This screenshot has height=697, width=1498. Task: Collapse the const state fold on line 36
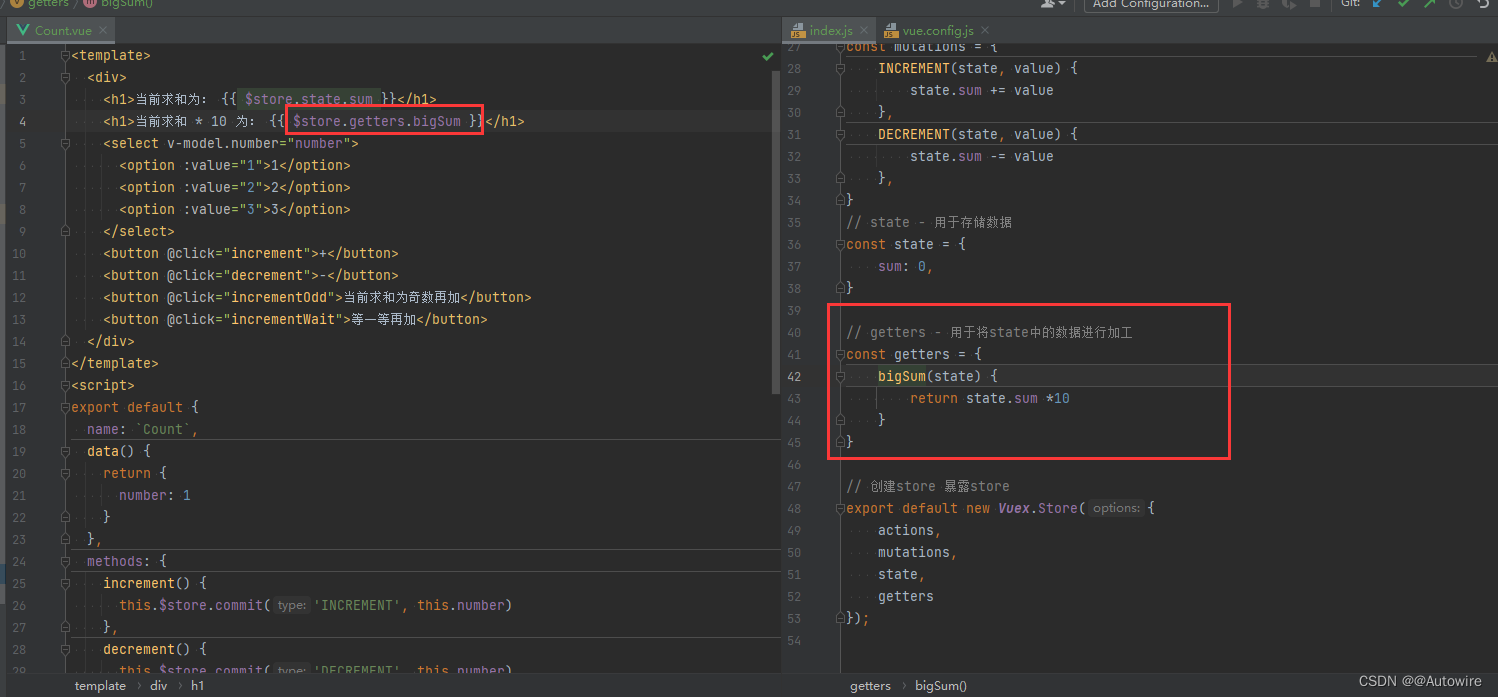click(x=841, y=245)
